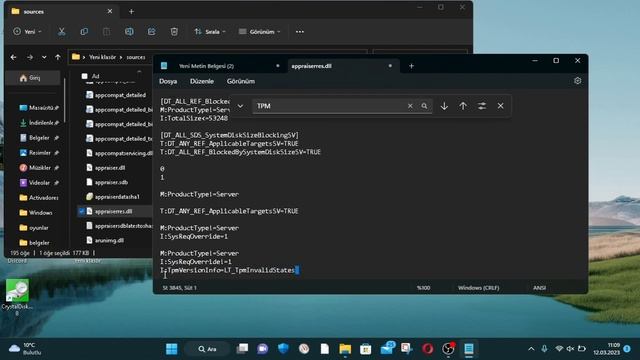This screenshot has width=640, height=360.
Task: Open Müzikler in Explorer sidebar
Action: coord(38,167)
